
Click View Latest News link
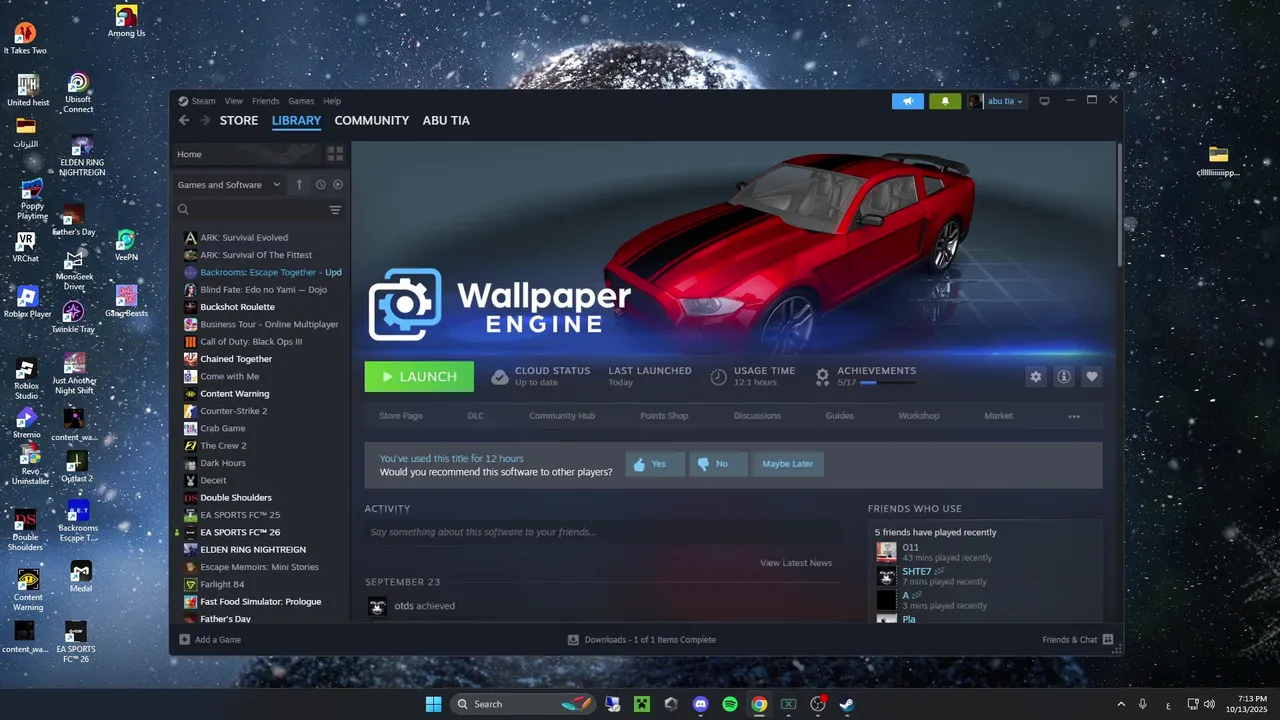[796, 563]
